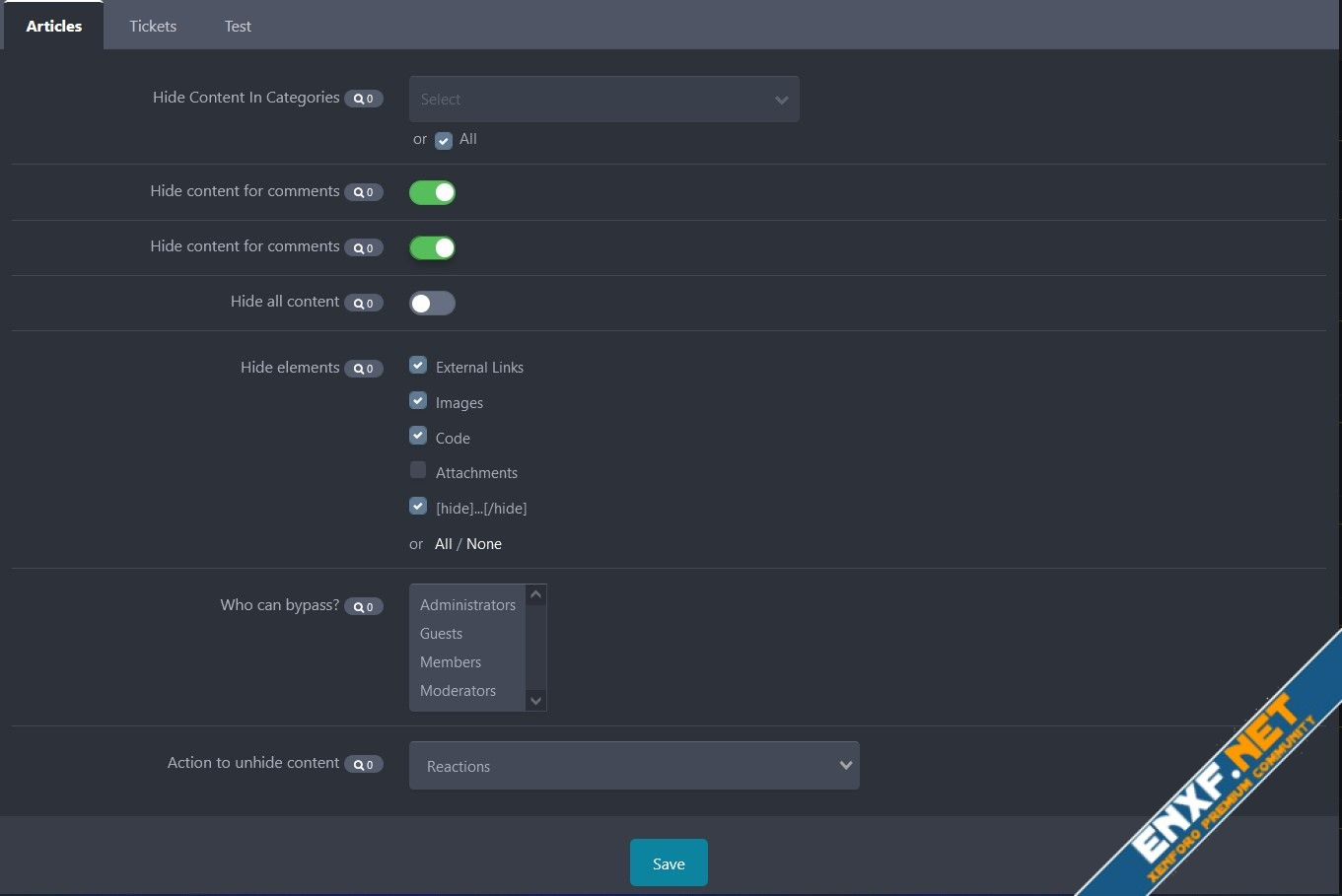Screen dimensions: 1342x896
Task: Toggle the Hide all content switch
Action: [x=432, y=304]
